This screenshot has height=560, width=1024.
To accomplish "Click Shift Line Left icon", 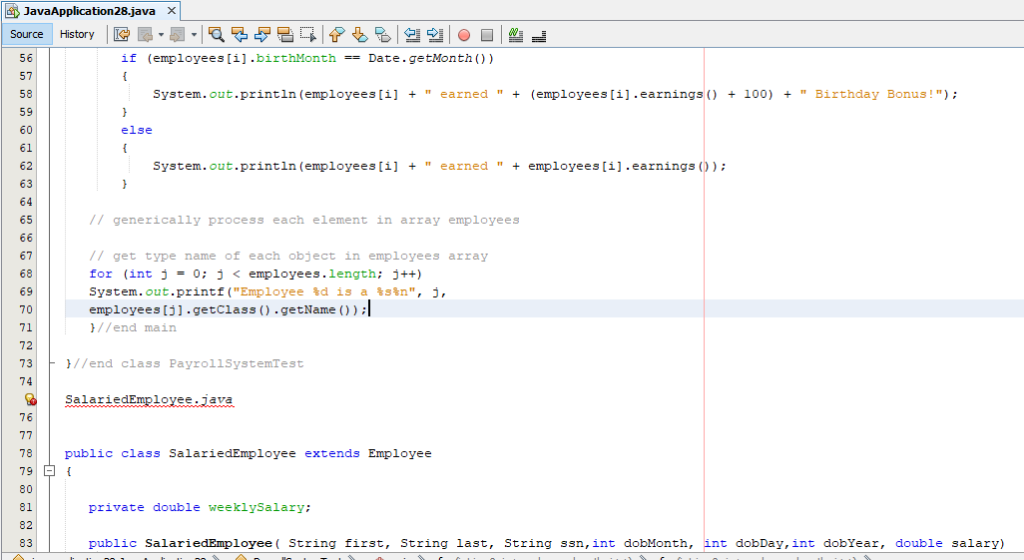I will (x=411, y=35).
